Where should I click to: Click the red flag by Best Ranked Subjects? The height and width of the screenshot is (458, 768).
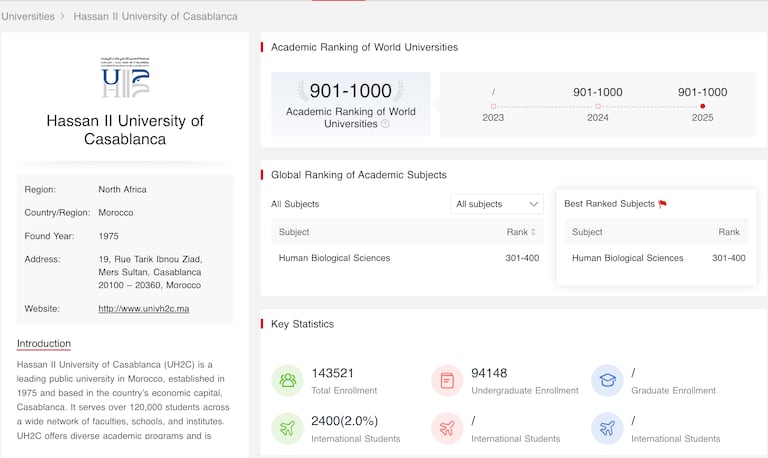click(663, 204)
